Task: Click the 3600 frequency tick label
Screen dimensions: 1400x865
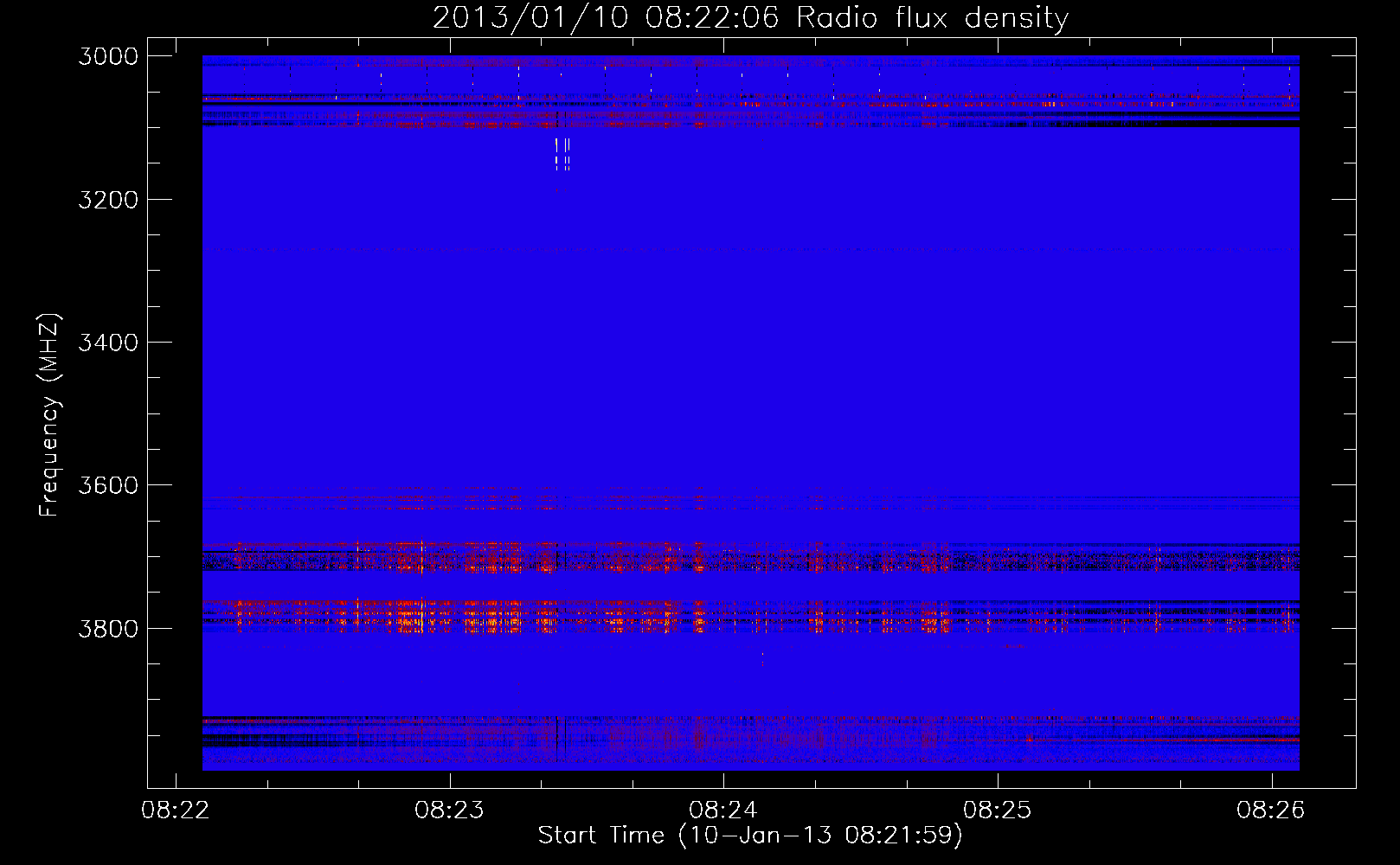Action: coord(108,485)
